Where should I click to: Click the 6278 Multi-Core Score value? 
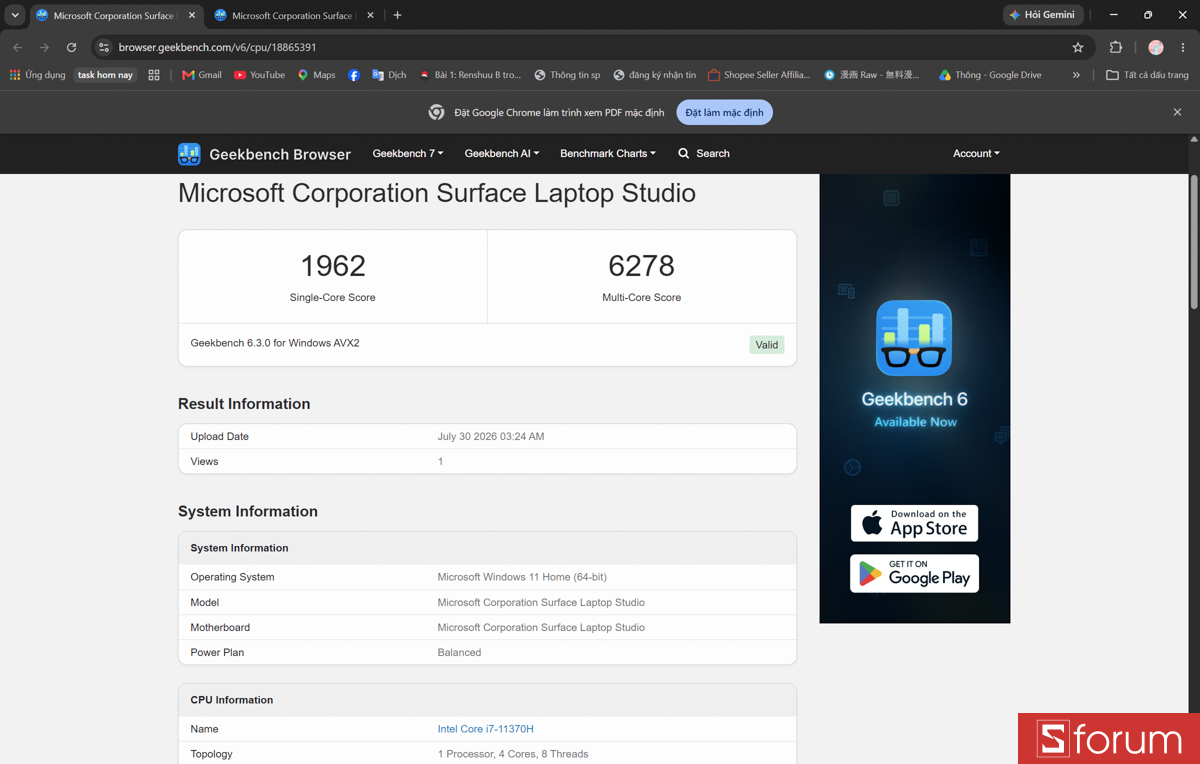641,266
